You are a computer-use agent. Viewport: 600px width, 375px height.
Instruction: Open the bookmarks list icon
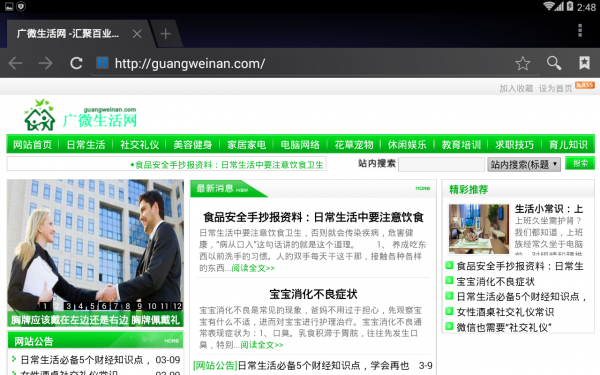(584, 63)
